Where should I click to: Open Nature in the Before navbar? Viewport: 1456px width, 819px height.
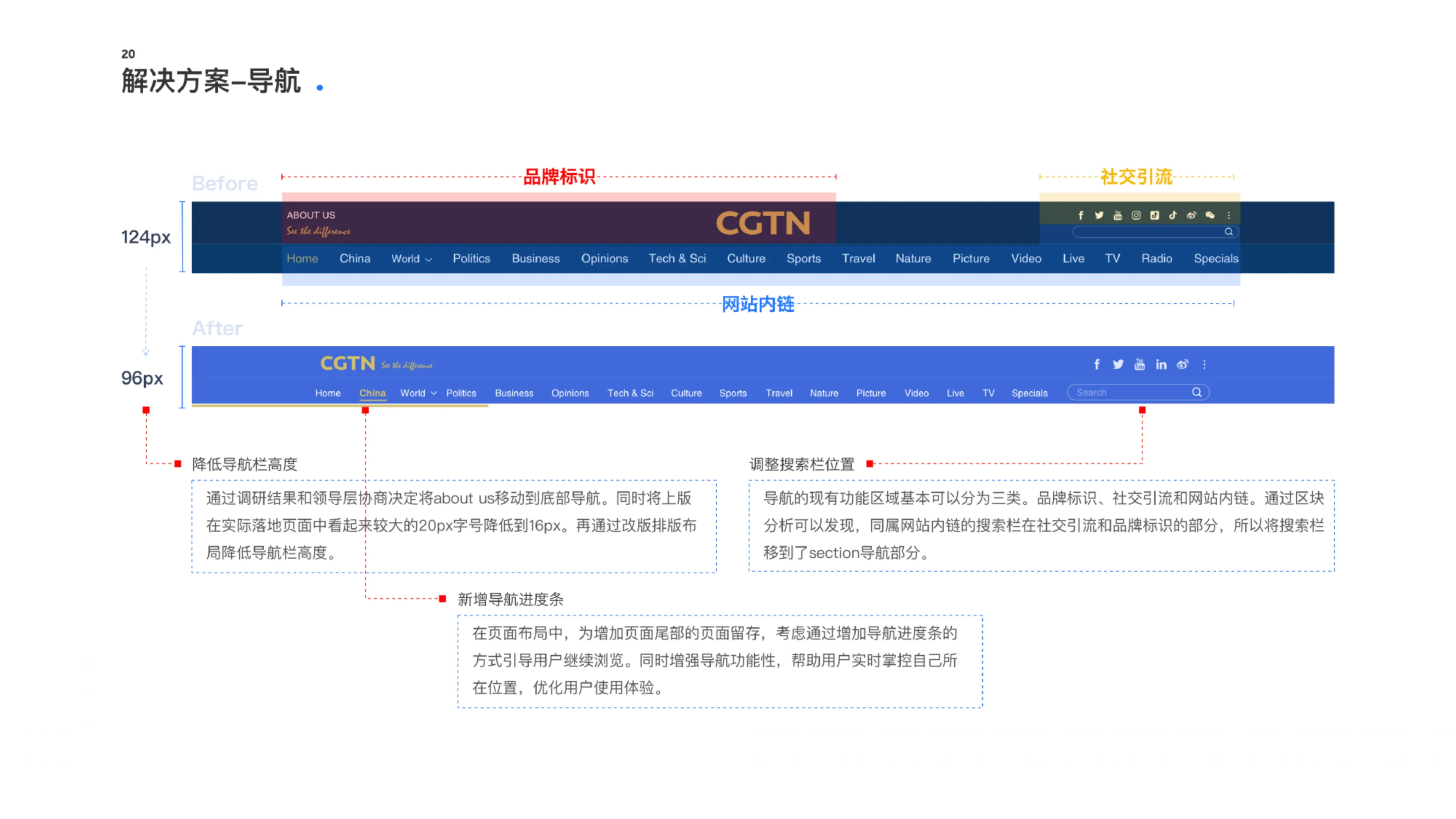coord(913,258)
